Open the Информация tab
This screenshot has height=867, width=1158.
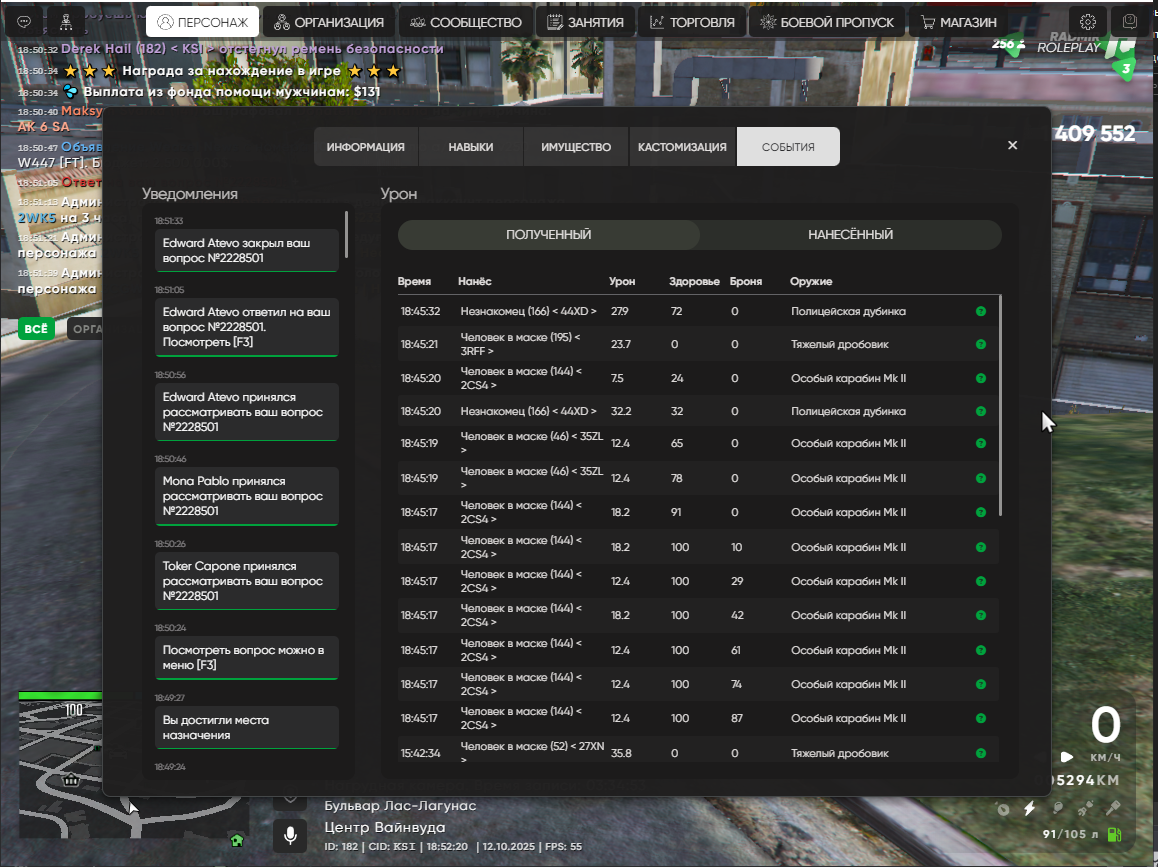point(365,147)
